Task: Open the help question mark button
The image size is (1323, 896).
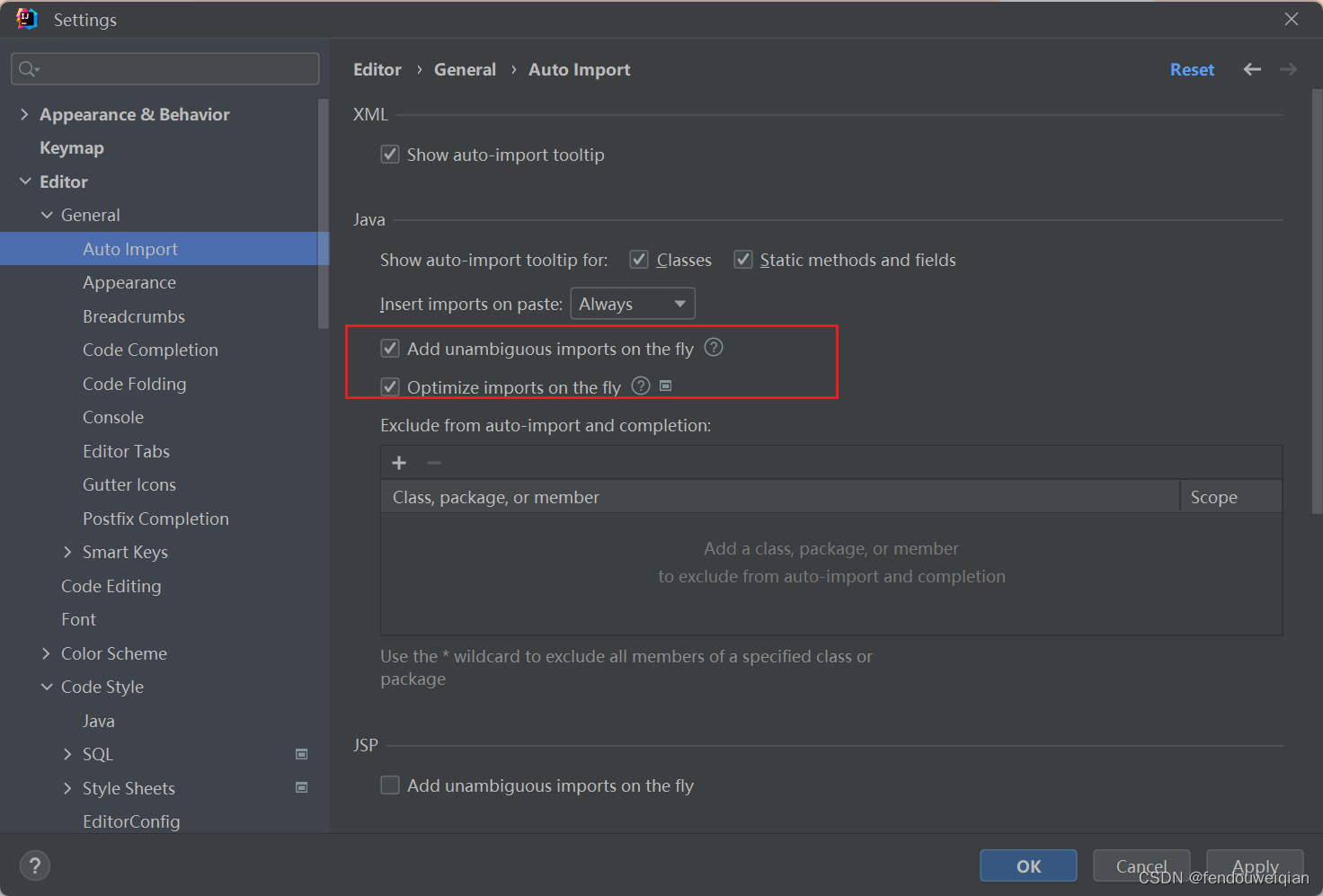Action: pyautogui.click(x=35, y=865)
